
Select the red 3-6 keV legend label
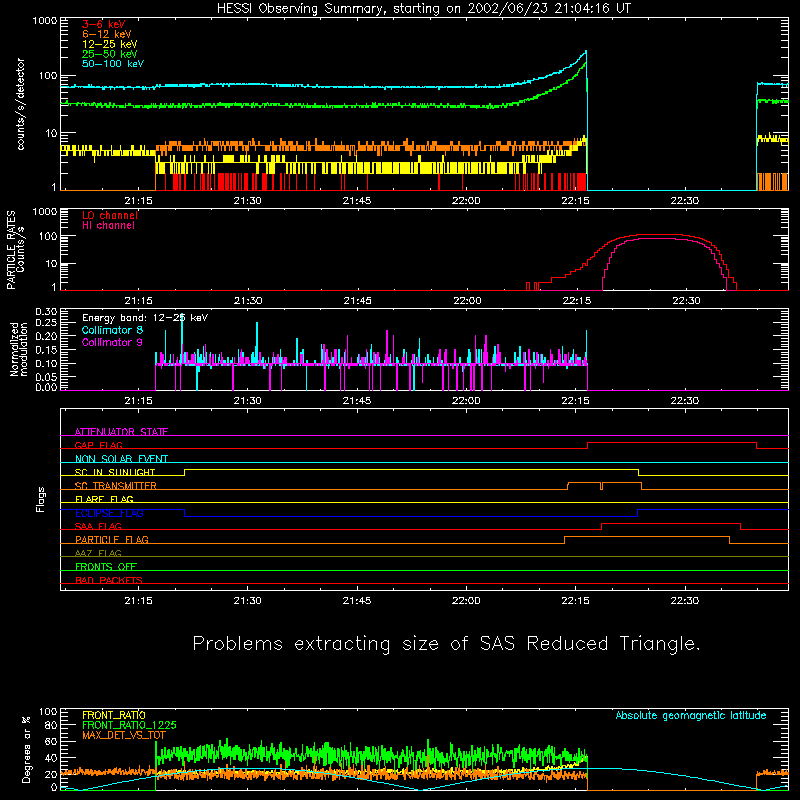(x=103, y=24)
